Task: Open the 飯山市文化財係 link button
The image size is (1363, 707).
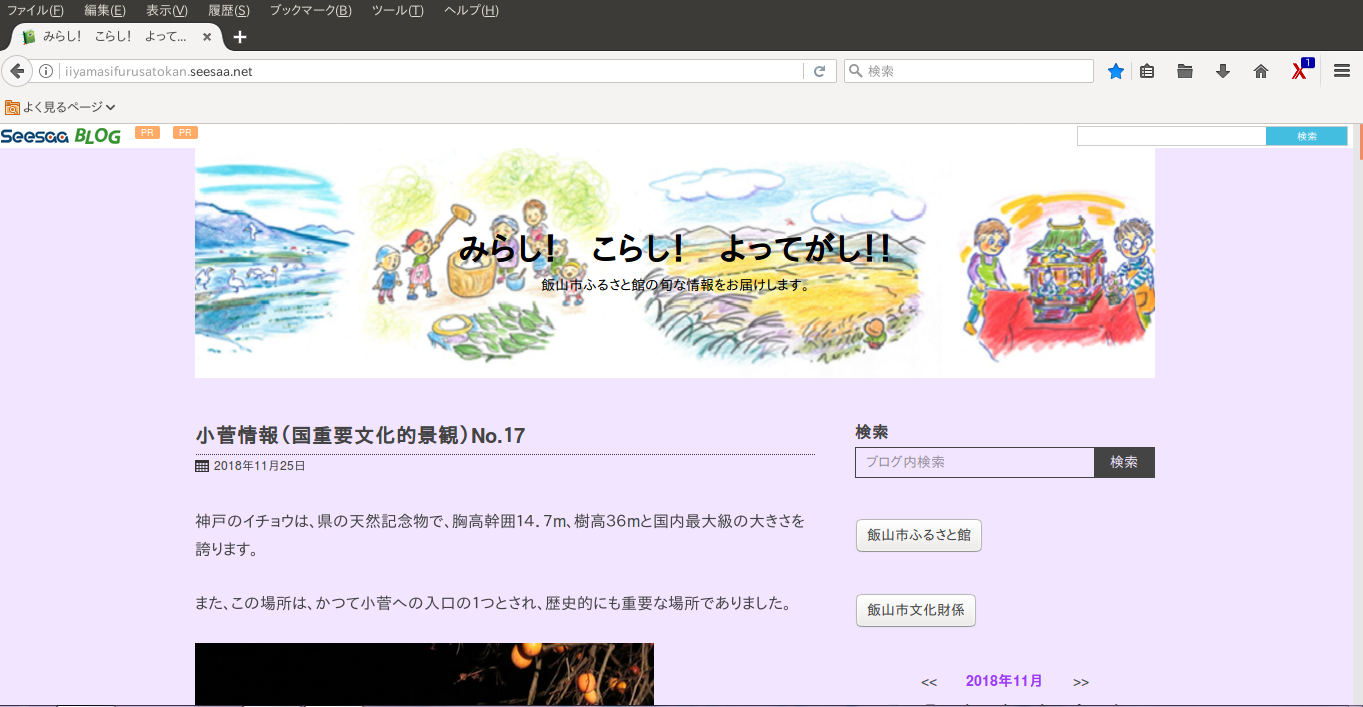Action: pos(916,610)
